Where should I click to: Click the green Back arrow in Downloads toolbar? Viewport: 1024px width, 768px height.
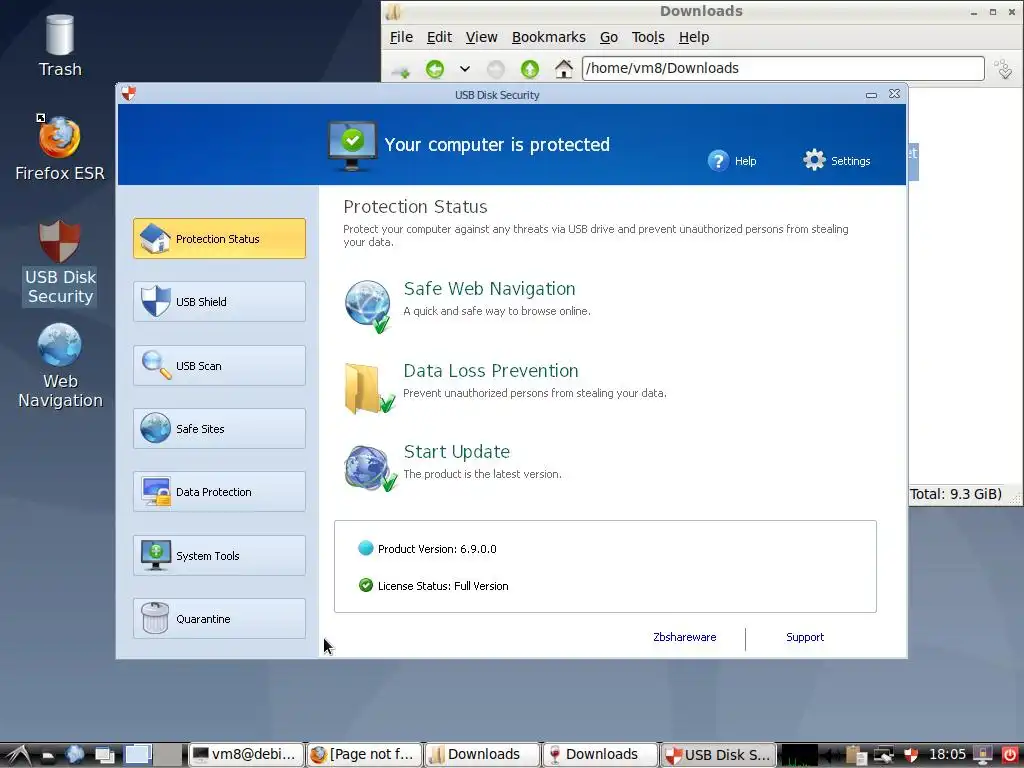(x=434, y=69)
